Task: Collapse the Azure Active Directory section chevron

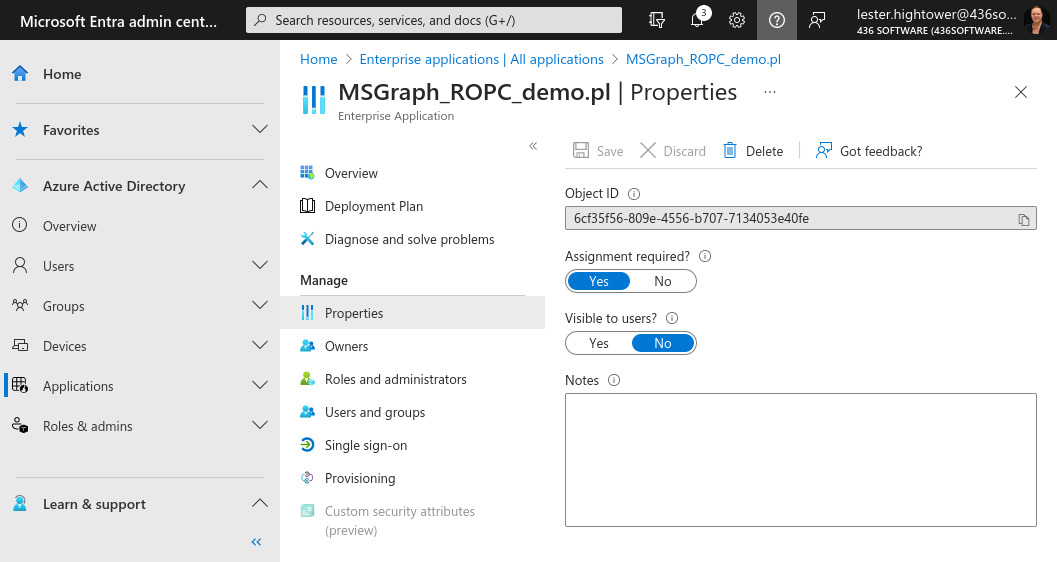Action: point(260,185)
